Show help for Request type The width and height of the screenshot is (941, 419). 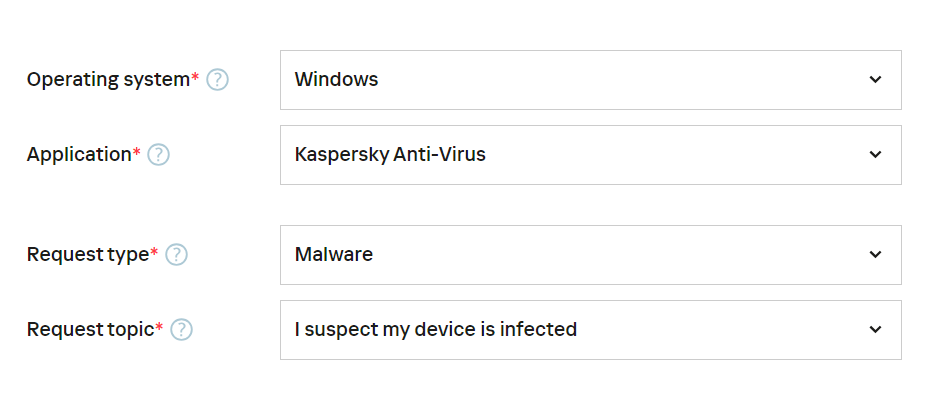pos(176,255)
